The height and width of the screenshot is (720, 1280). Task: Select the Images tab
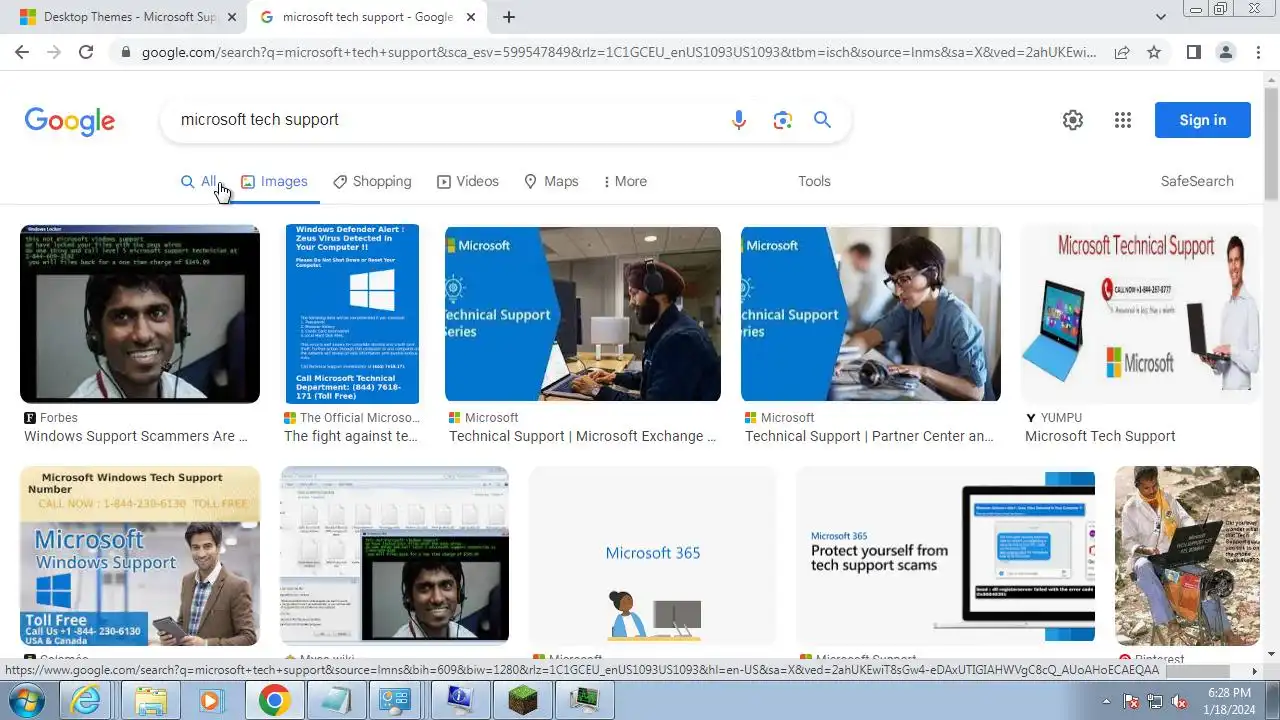pyautogui.click(x=274, y=181)
